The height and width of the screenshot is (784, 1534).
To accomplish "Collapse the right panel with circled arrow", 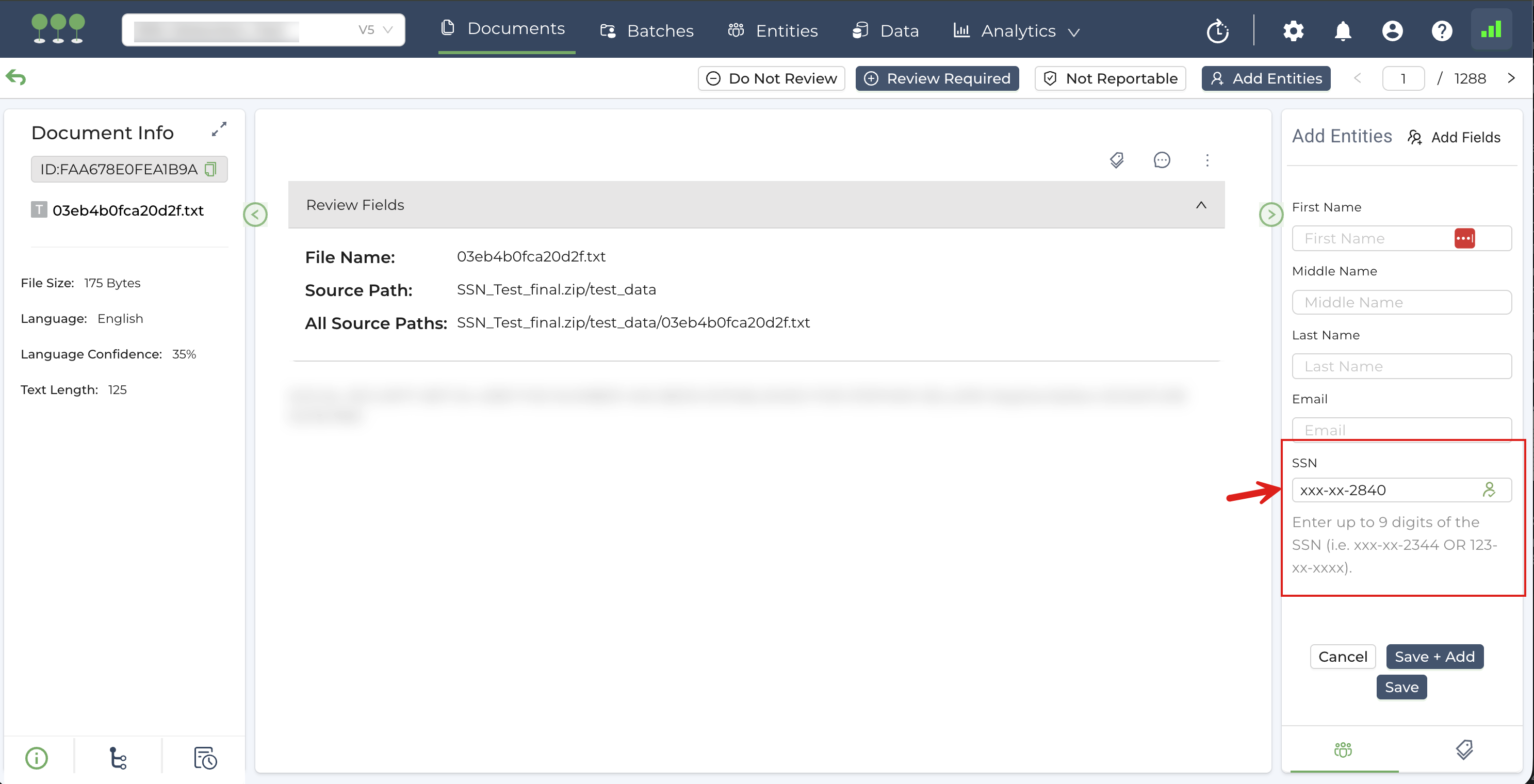I will pos(1271,214).
